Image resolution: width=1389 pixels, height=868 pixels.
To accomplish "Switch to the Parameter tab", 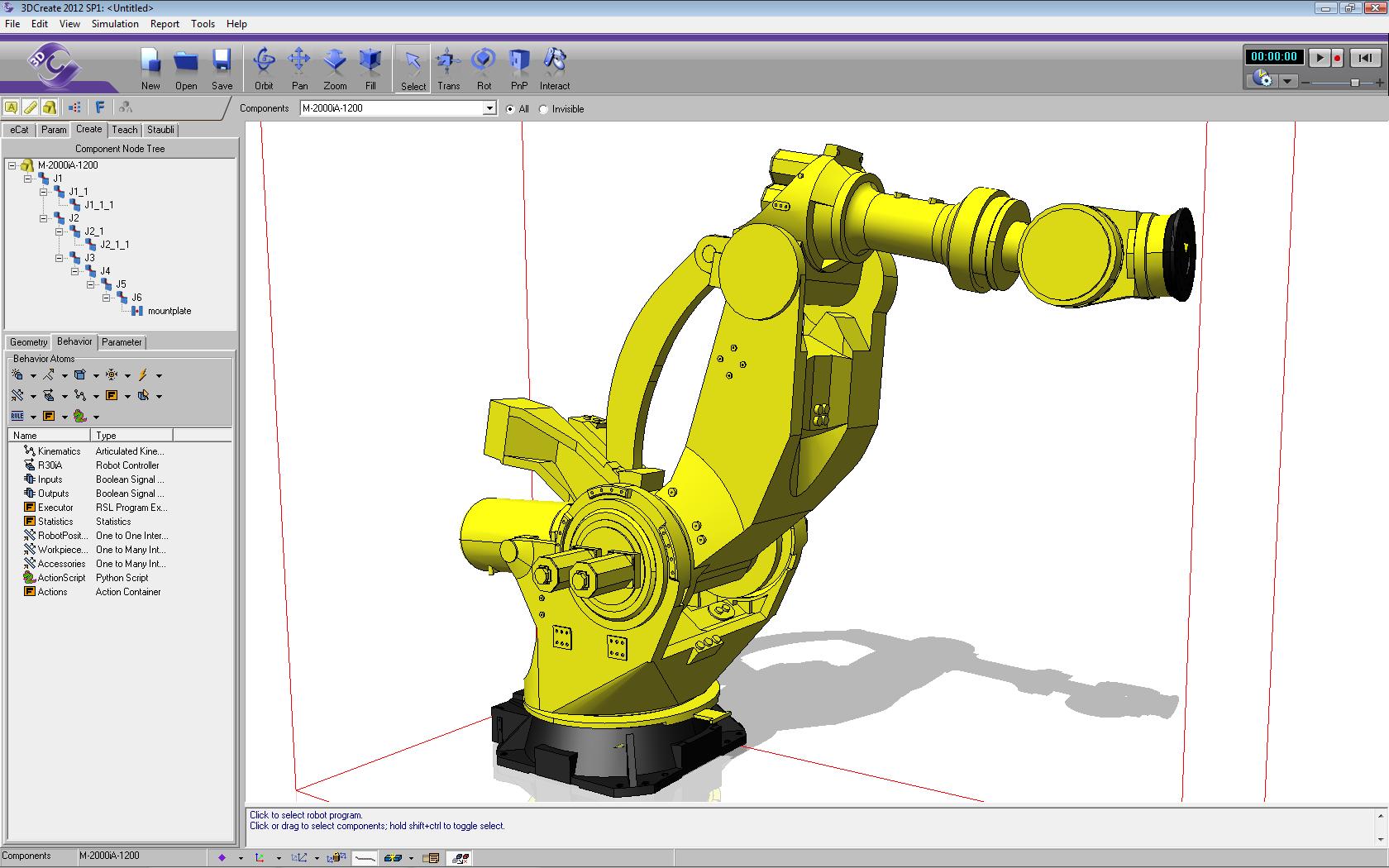I will [122, 342].
